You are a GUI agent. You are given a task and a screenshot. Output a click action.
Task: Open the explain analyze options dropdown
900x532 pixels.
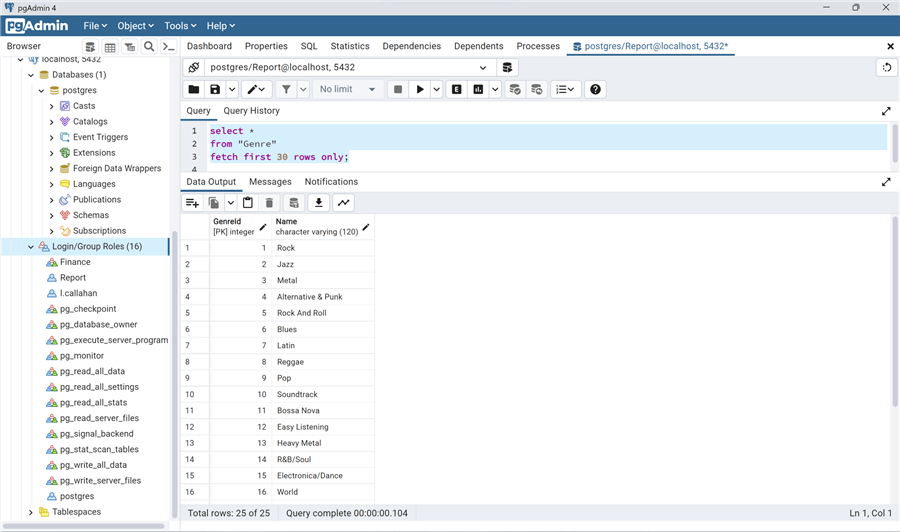[495, 89]
